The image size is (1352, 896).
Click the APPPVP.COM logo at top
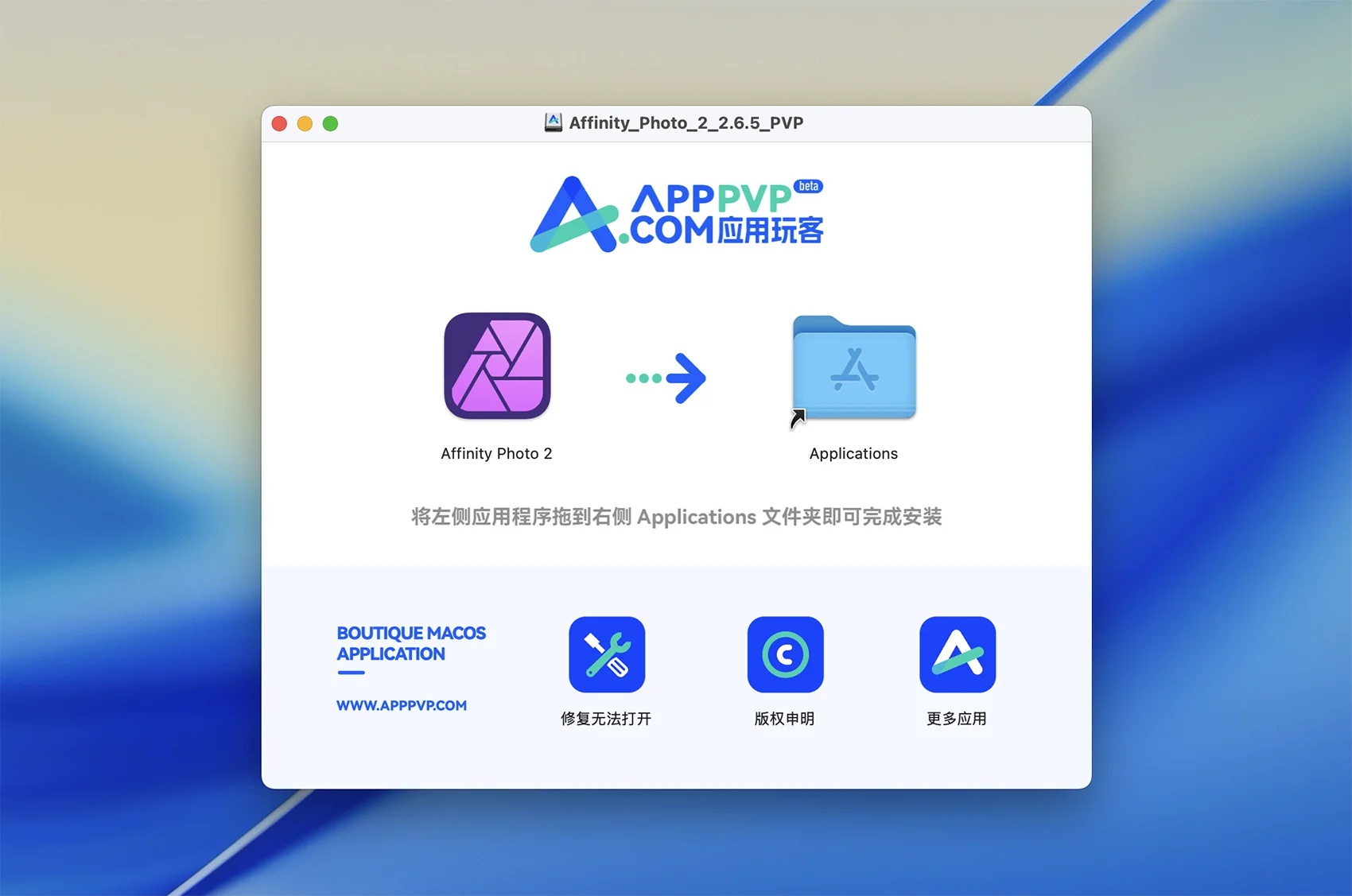tap(676, 215)
